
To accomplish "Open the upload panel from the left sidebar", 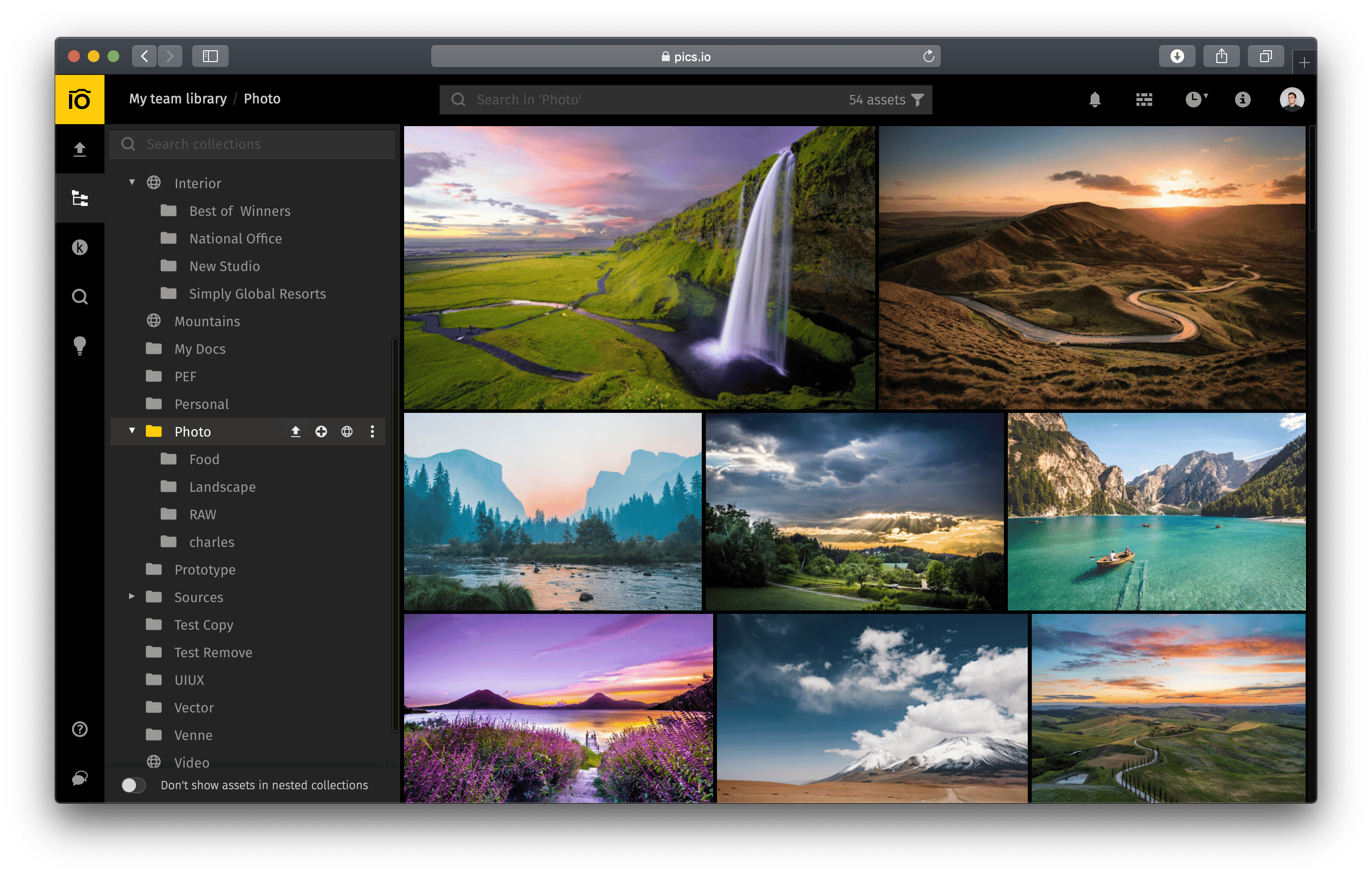I will coord(80,149).
